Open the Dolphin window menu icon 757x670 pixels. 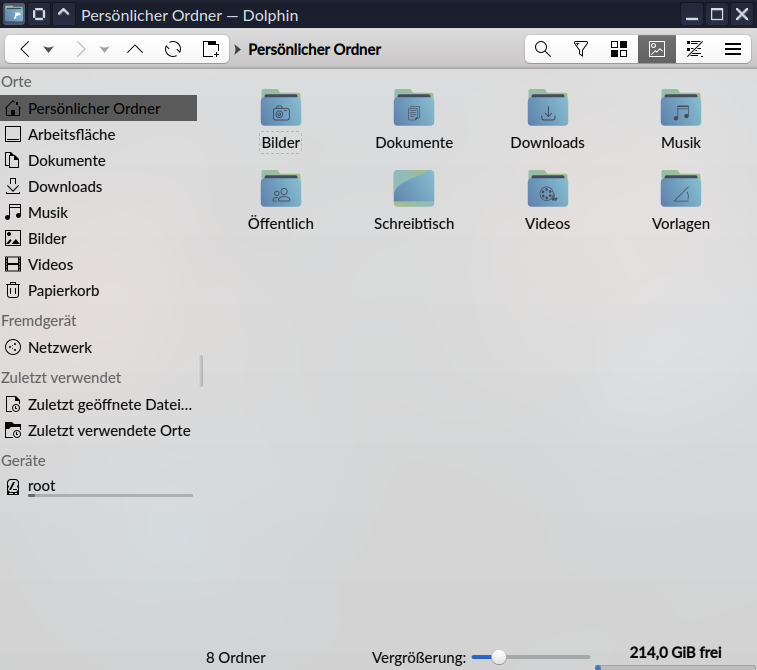pos(14,14)
